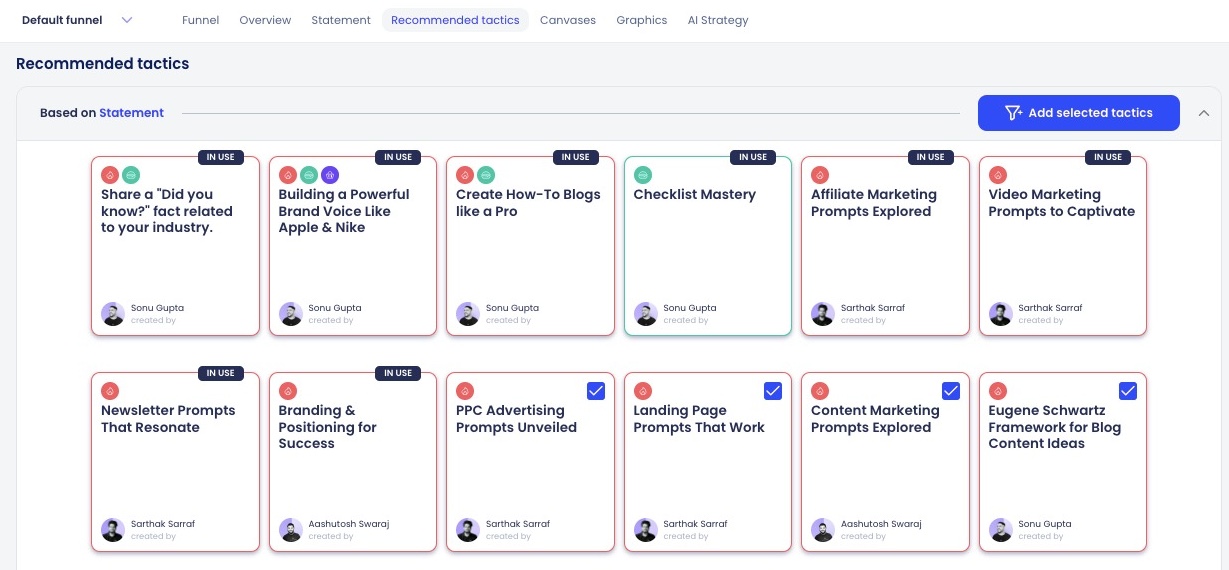Click the red icon on Branding & Positioning card
The height and width of the screenshot is (570, 1229).
(x=288, y=391)
